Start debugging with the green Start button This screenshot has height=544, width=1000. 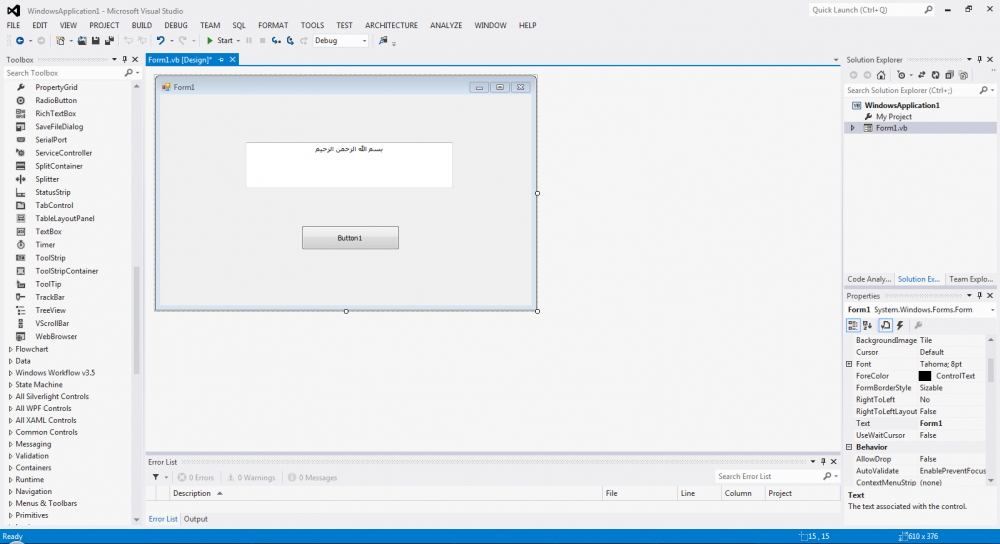(x=220, y=41)
